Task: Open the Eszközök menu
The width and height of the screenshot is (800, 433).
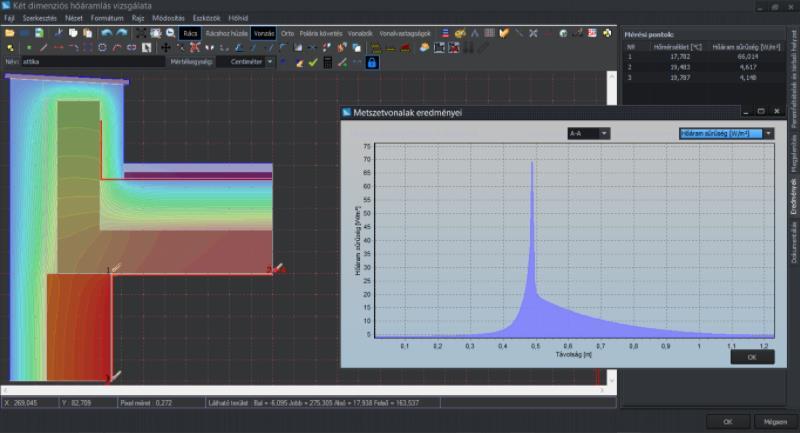Action: click(206, 18)
